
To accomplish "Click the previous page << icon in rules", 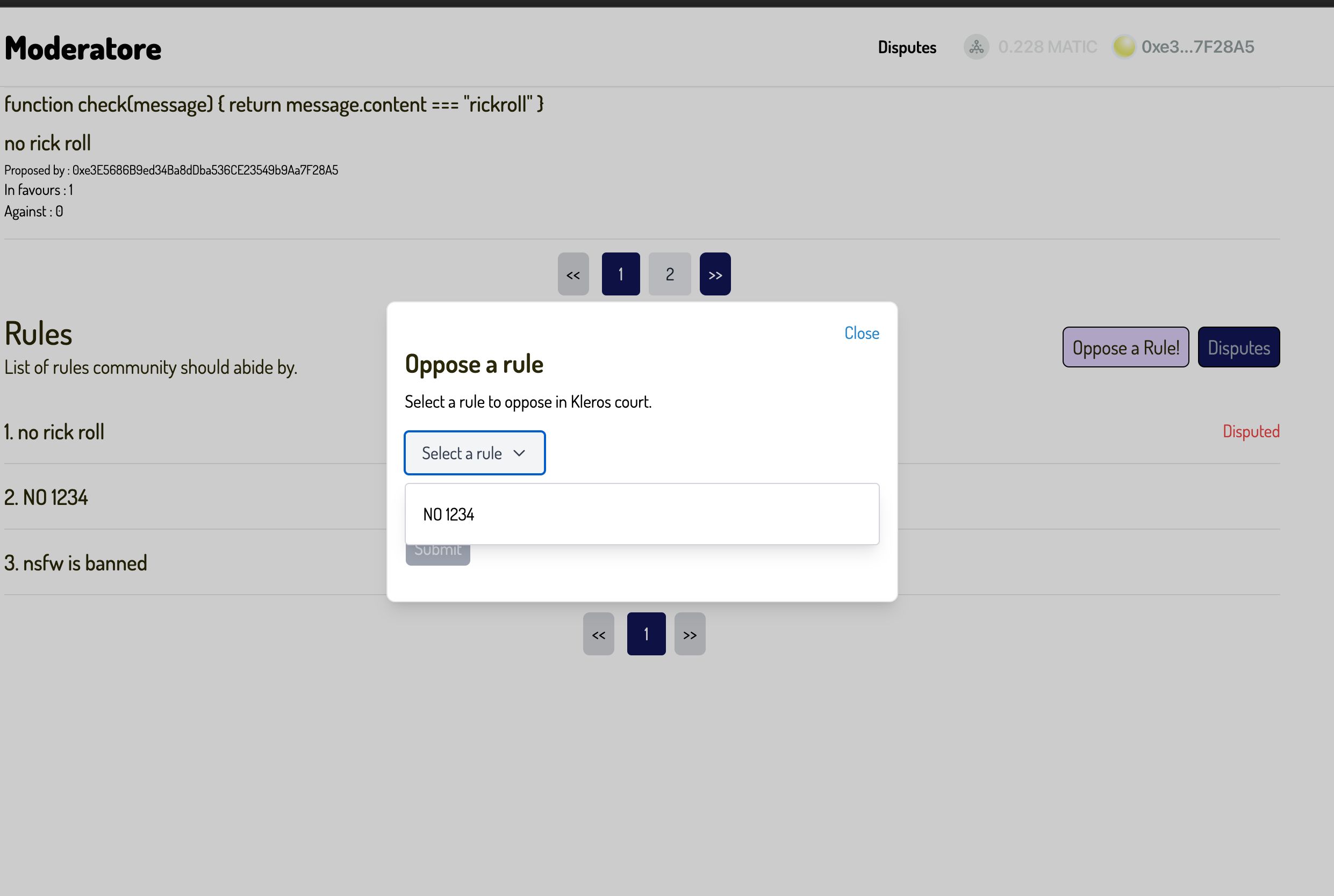I will click(x=598, y=633).
